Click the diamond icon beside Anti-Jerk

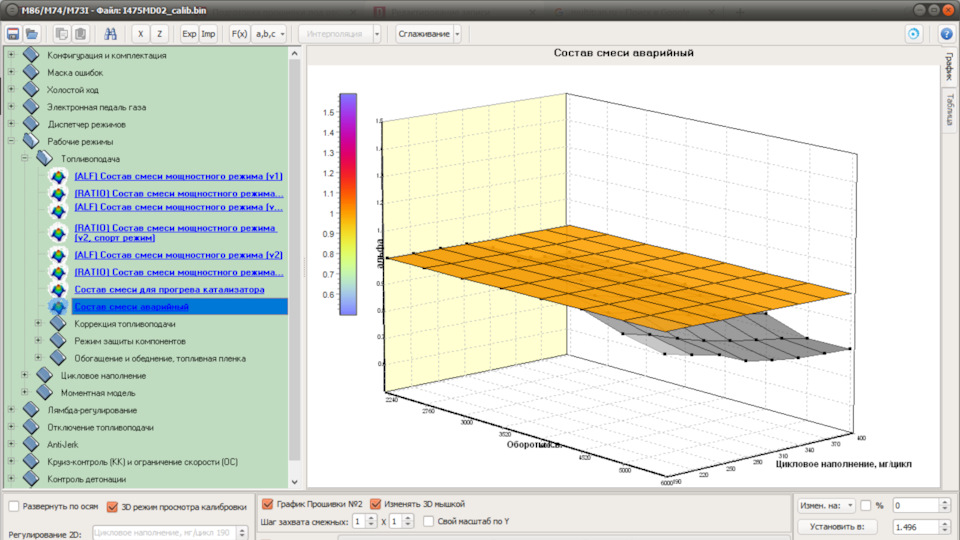[31, 444]
